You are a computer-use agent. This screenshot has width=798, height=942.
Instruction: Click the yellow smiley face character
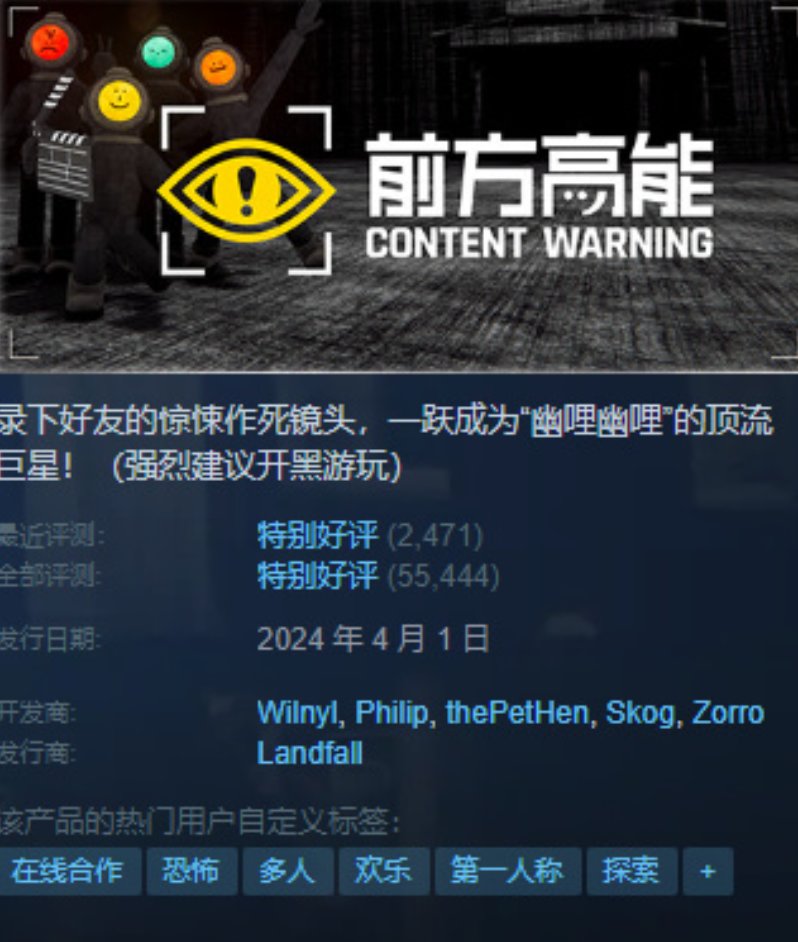119,100
